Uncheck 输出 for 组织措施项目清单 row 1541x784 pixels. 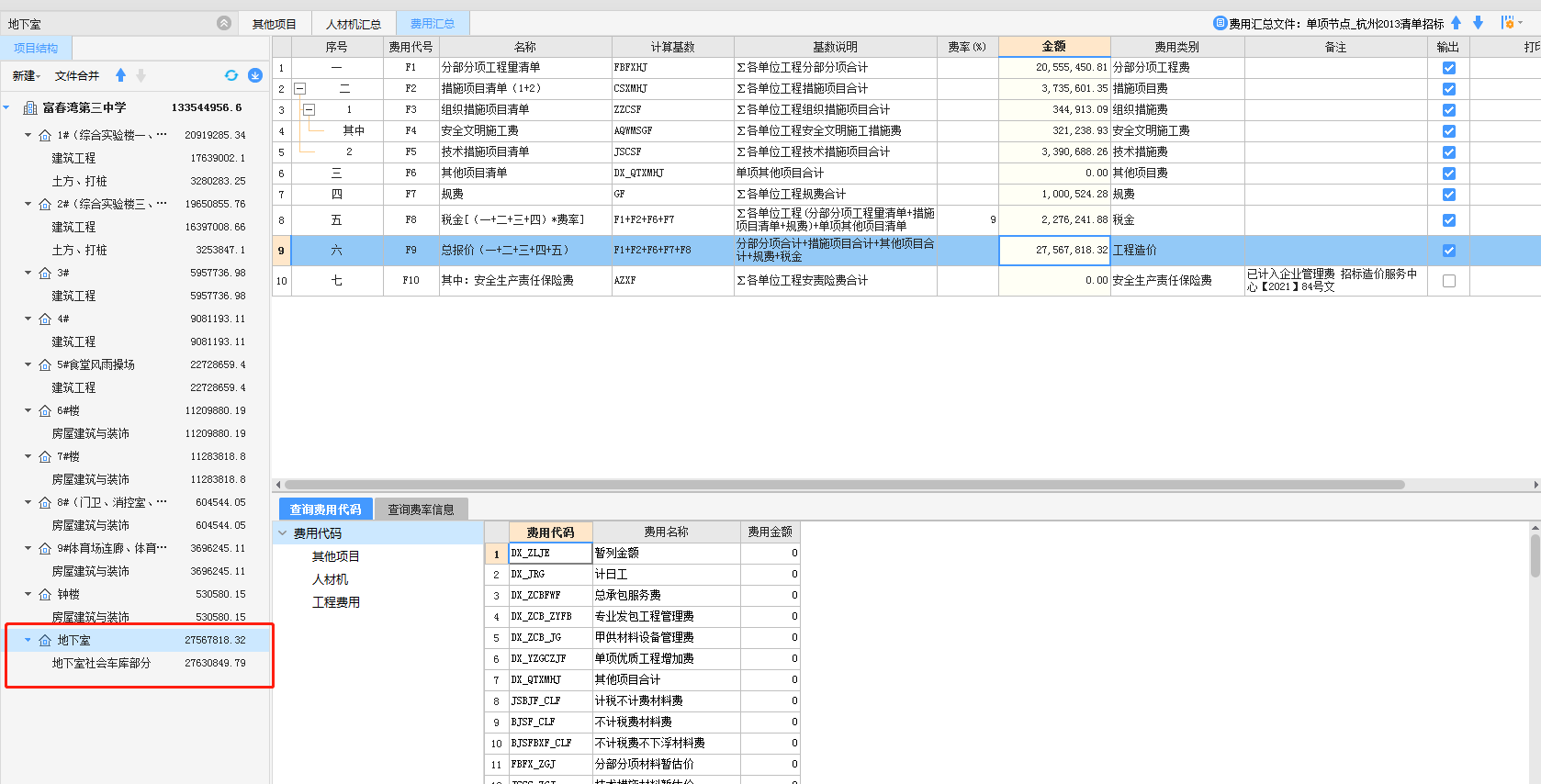1449,110
